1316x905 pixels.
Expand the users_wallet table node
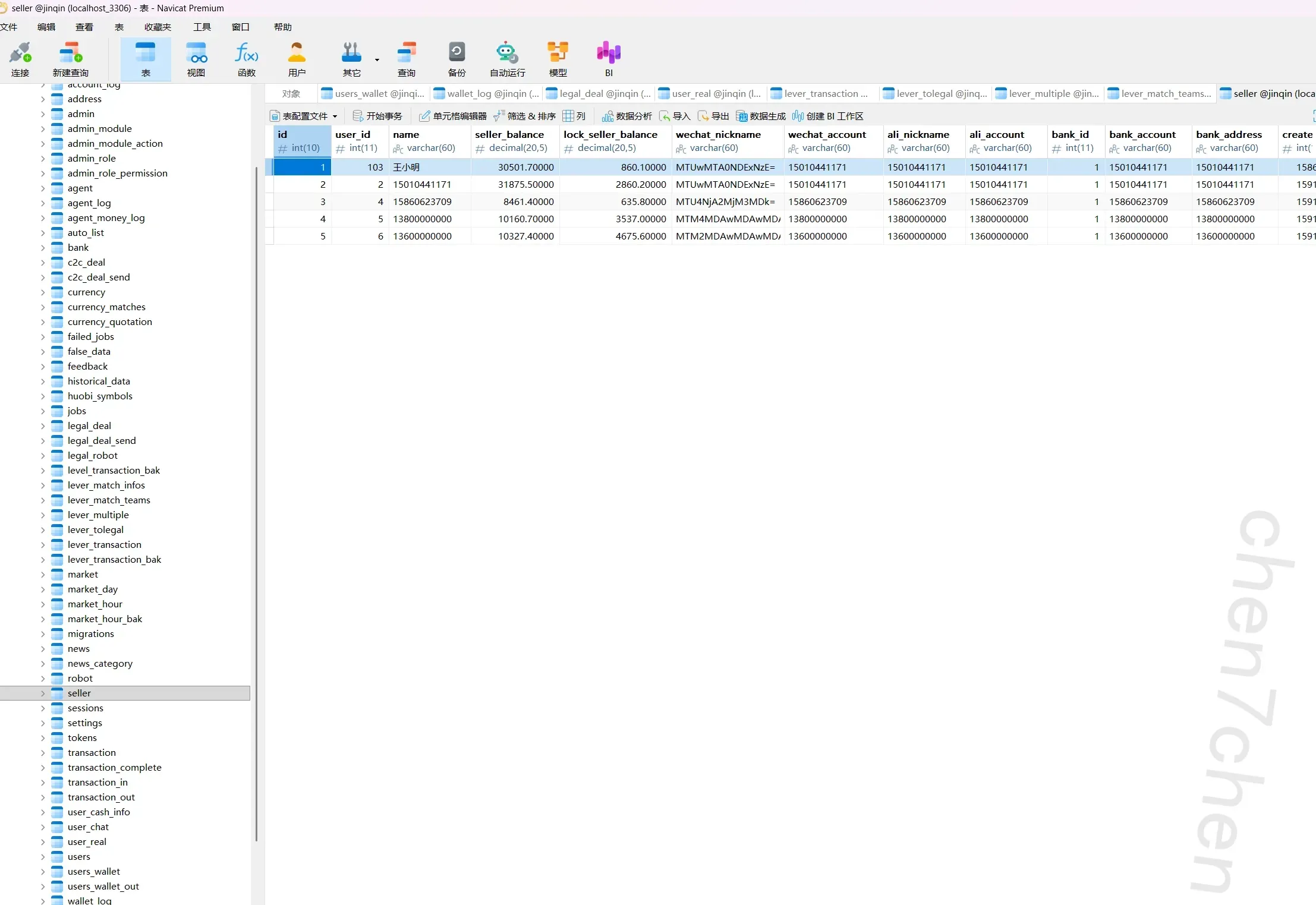pyautogui.click(x=43, y=871)
